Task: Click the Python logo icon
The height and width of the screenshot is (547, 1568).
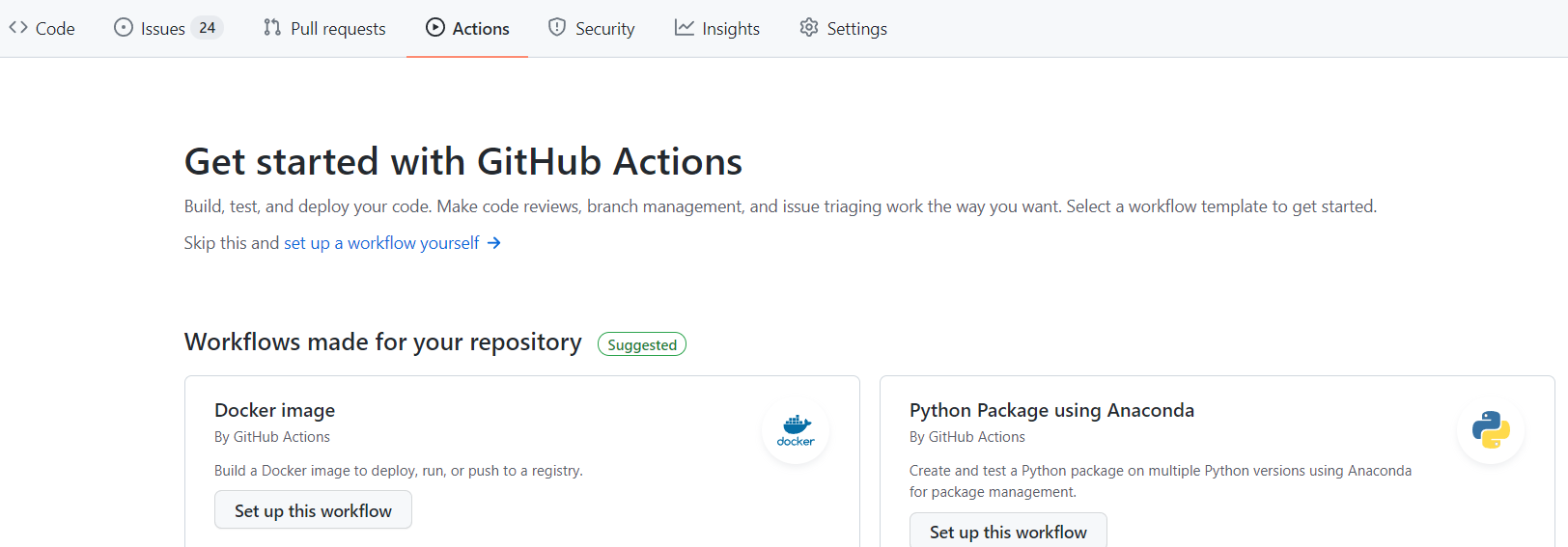Action: click(x=1491, y=430)
